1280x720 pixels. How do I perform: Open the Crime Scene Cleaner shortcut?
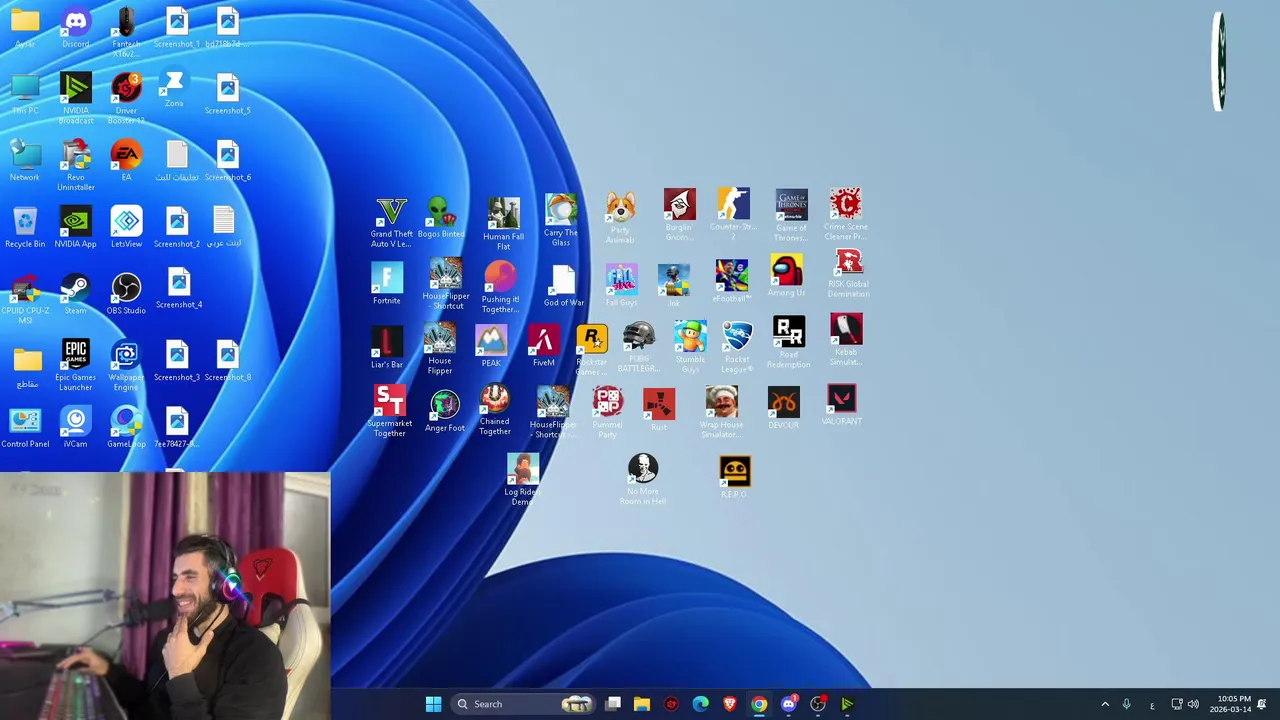click(845, 213)
